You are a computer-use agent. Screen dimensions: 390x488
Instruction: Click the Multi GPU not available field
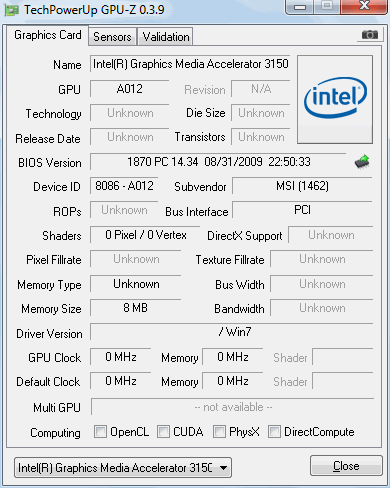click(x=233, y=407)
